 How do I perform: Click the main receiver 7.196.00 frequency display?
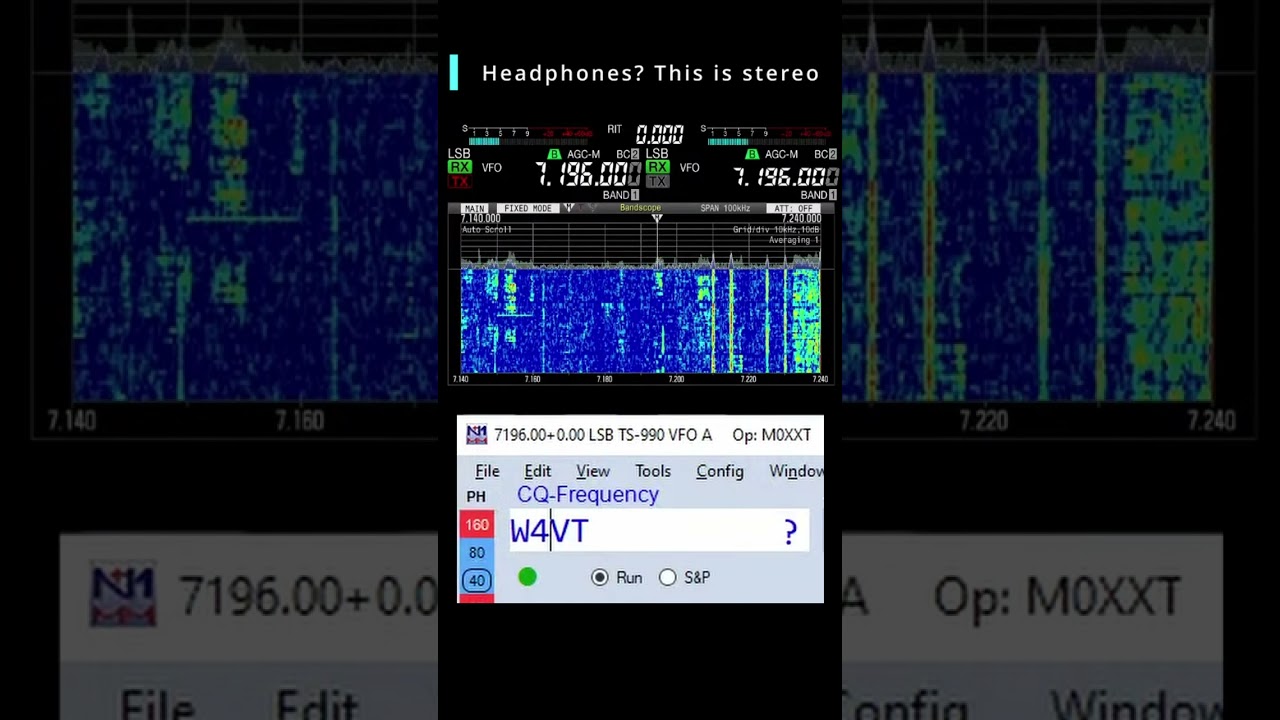588,176
